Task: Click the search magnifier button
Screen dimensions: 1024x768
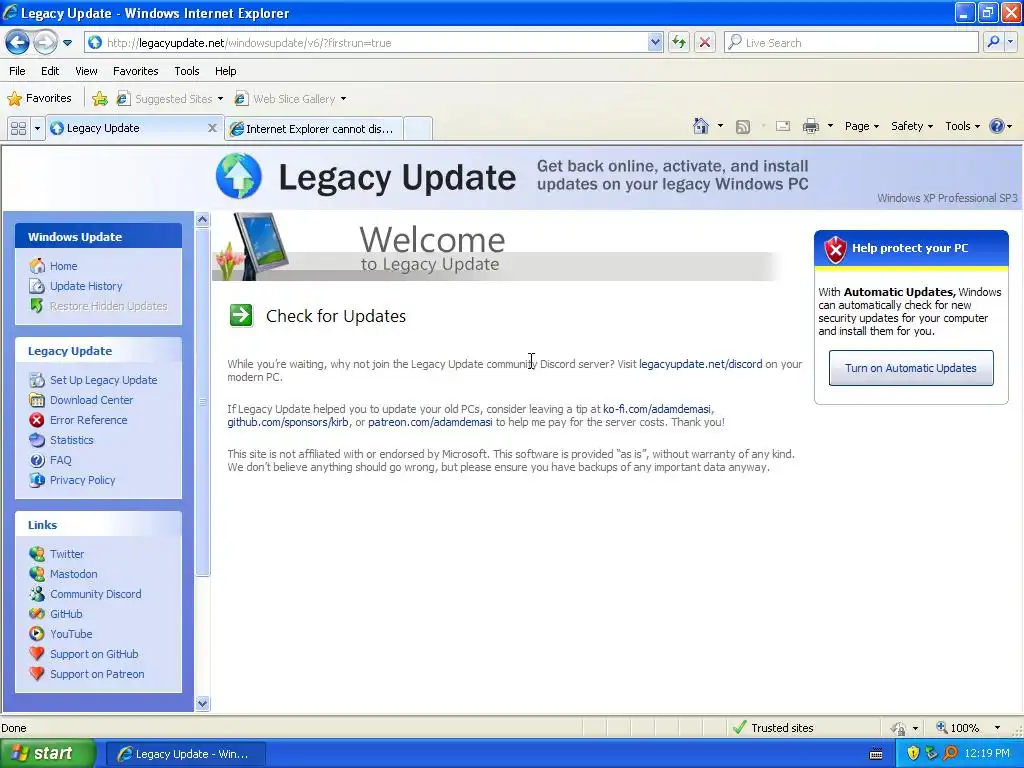Action: tap(993, 43)
